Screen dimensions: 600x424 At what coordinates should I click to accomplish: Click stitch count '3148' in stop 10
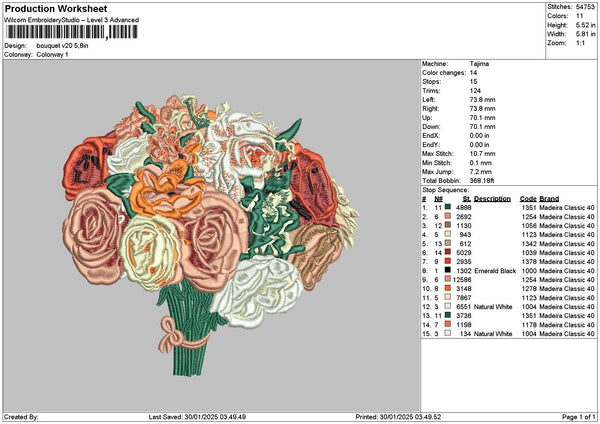point(463,289)
